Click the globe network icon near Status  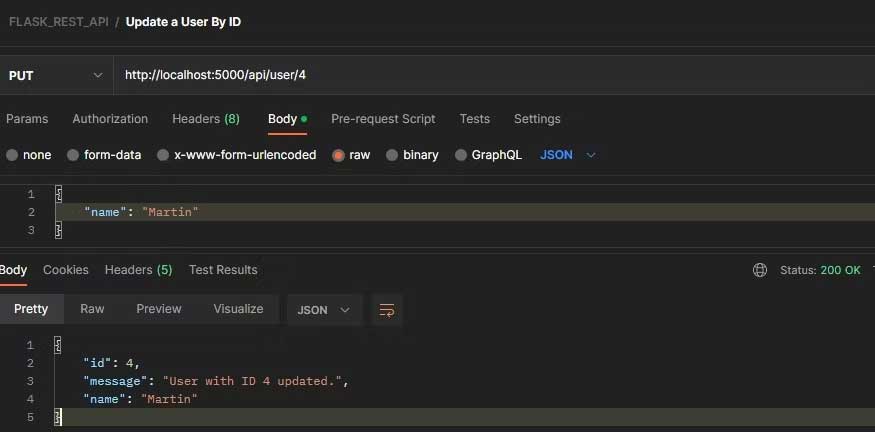760,270
